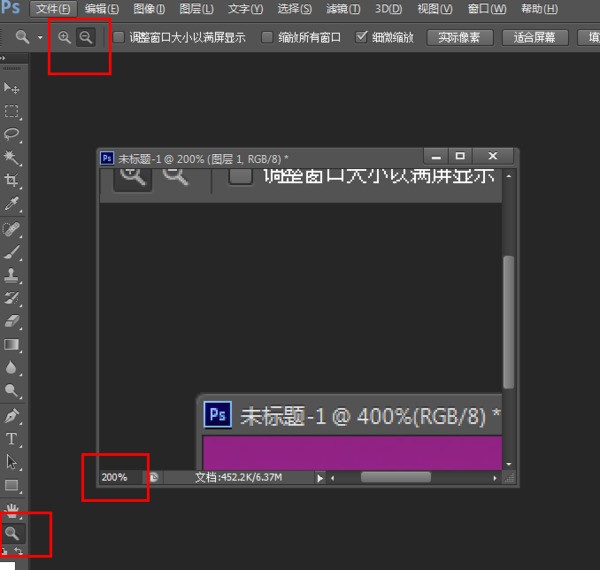Select the Rectangular Marquee tool
600x570 pixels.
click(11, 111)
